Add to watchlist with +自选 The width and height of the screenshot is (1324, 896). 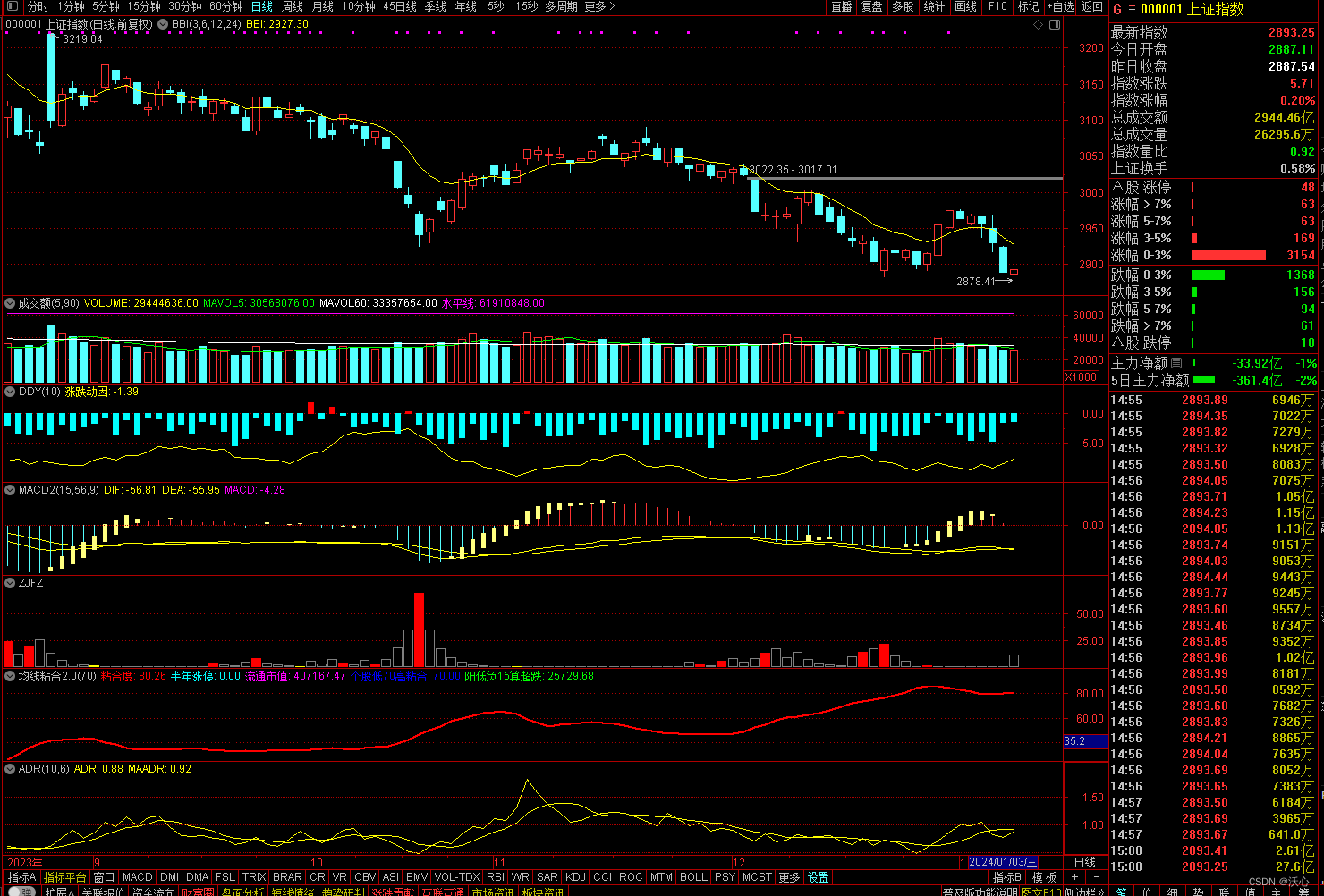(1060, 6)
